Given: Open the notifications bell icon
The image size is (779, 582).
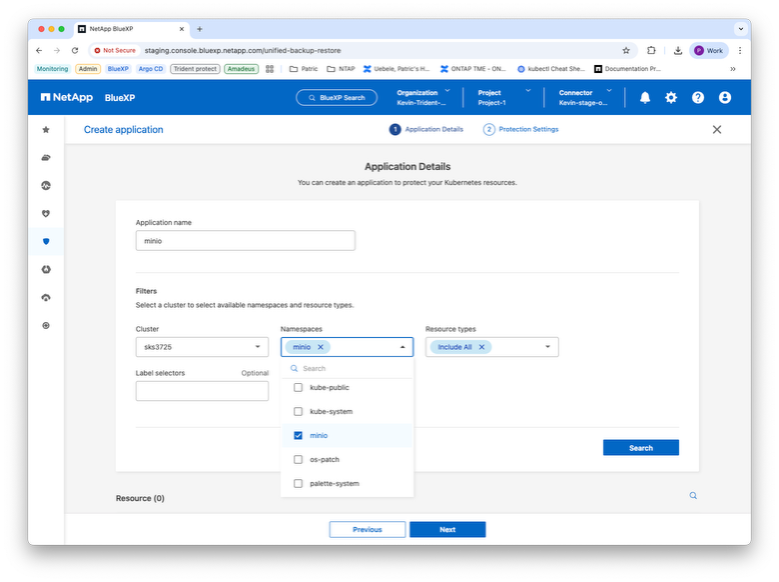Looking at the screenshot, I should [x=645, y=97].
